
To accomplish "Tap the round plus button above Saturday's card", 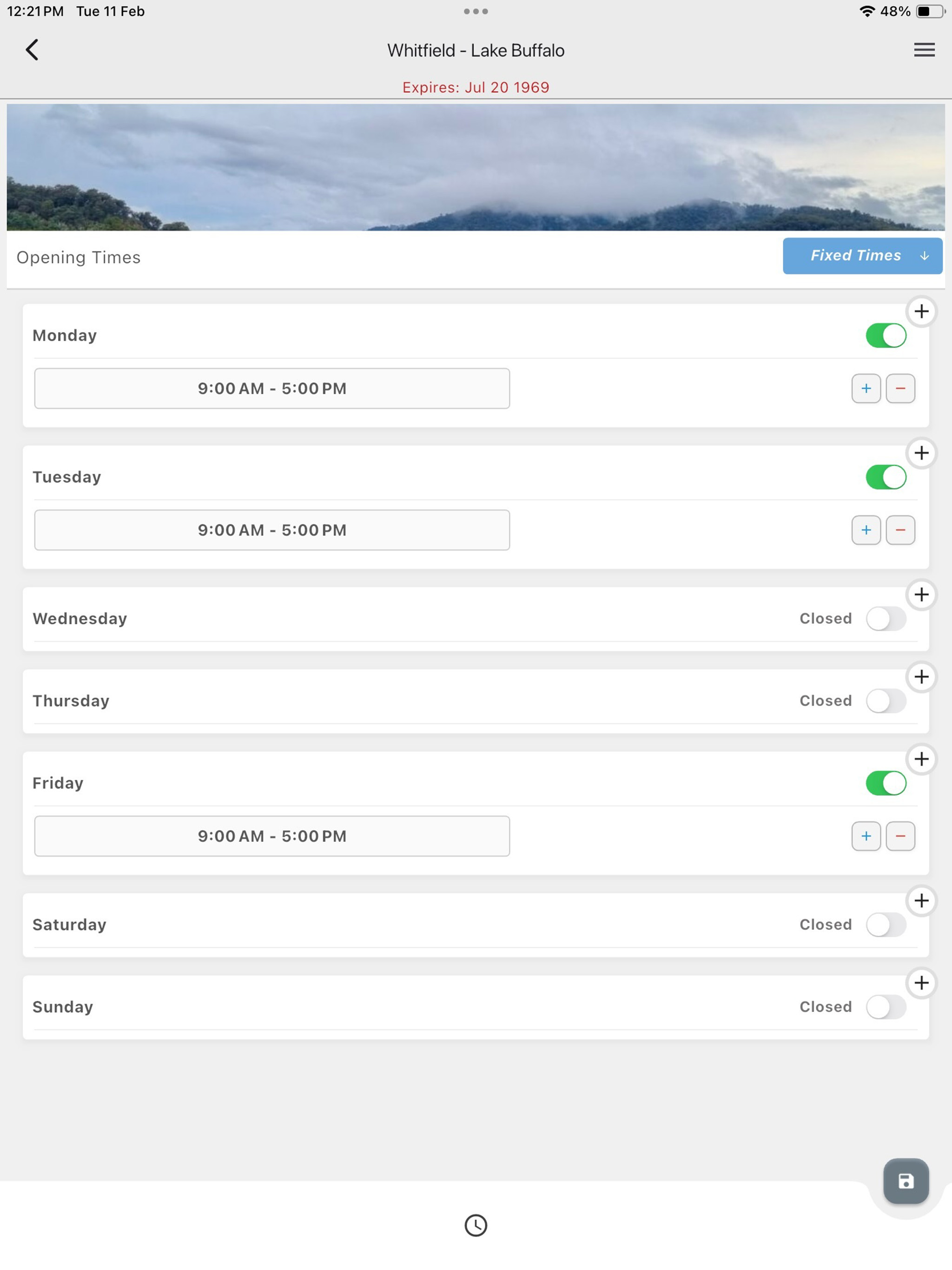I will coord(921,900).
